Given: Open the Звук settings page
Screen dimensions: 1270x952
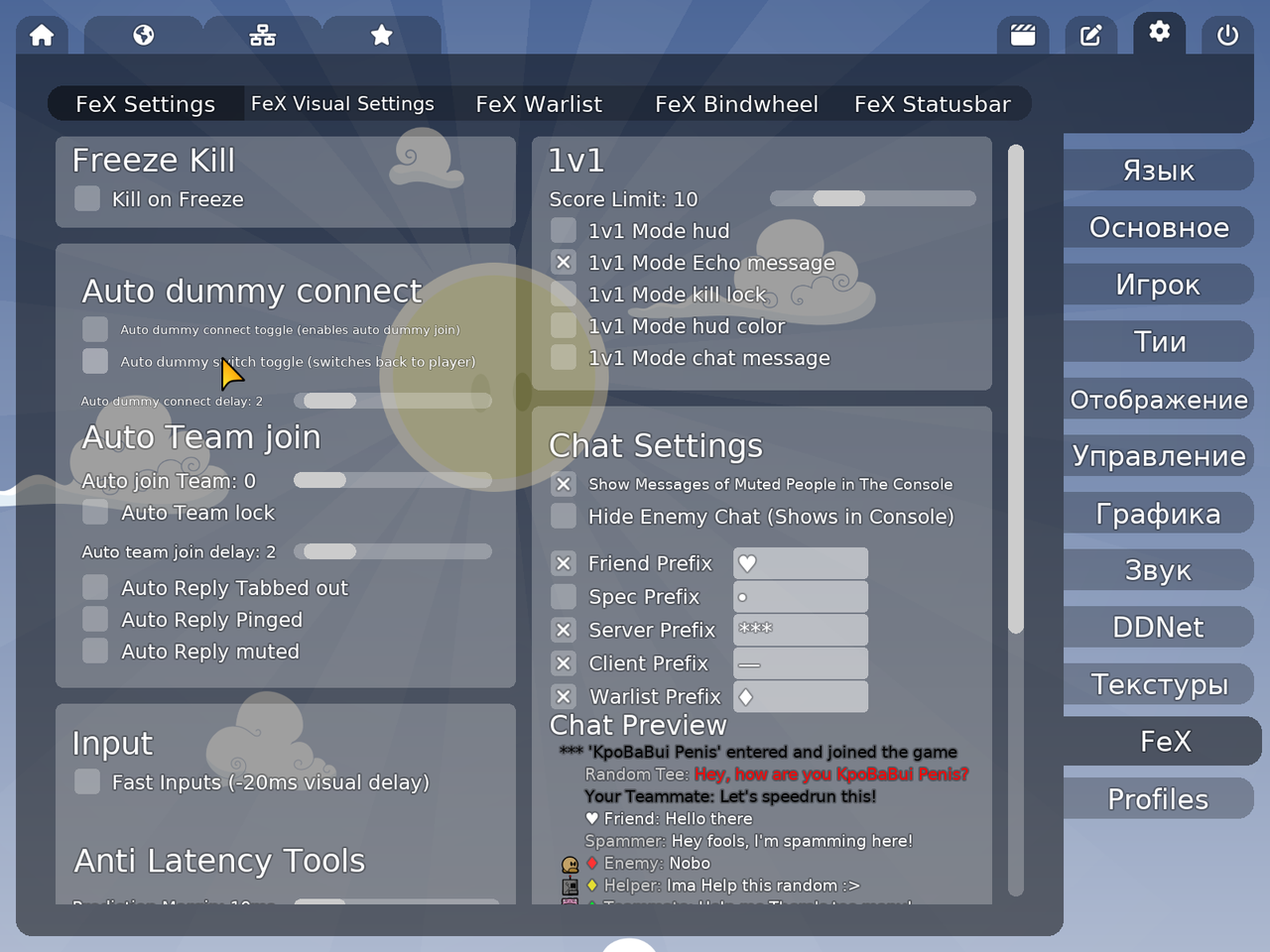Looking at the screenshot, I should tap(1158, 570).
